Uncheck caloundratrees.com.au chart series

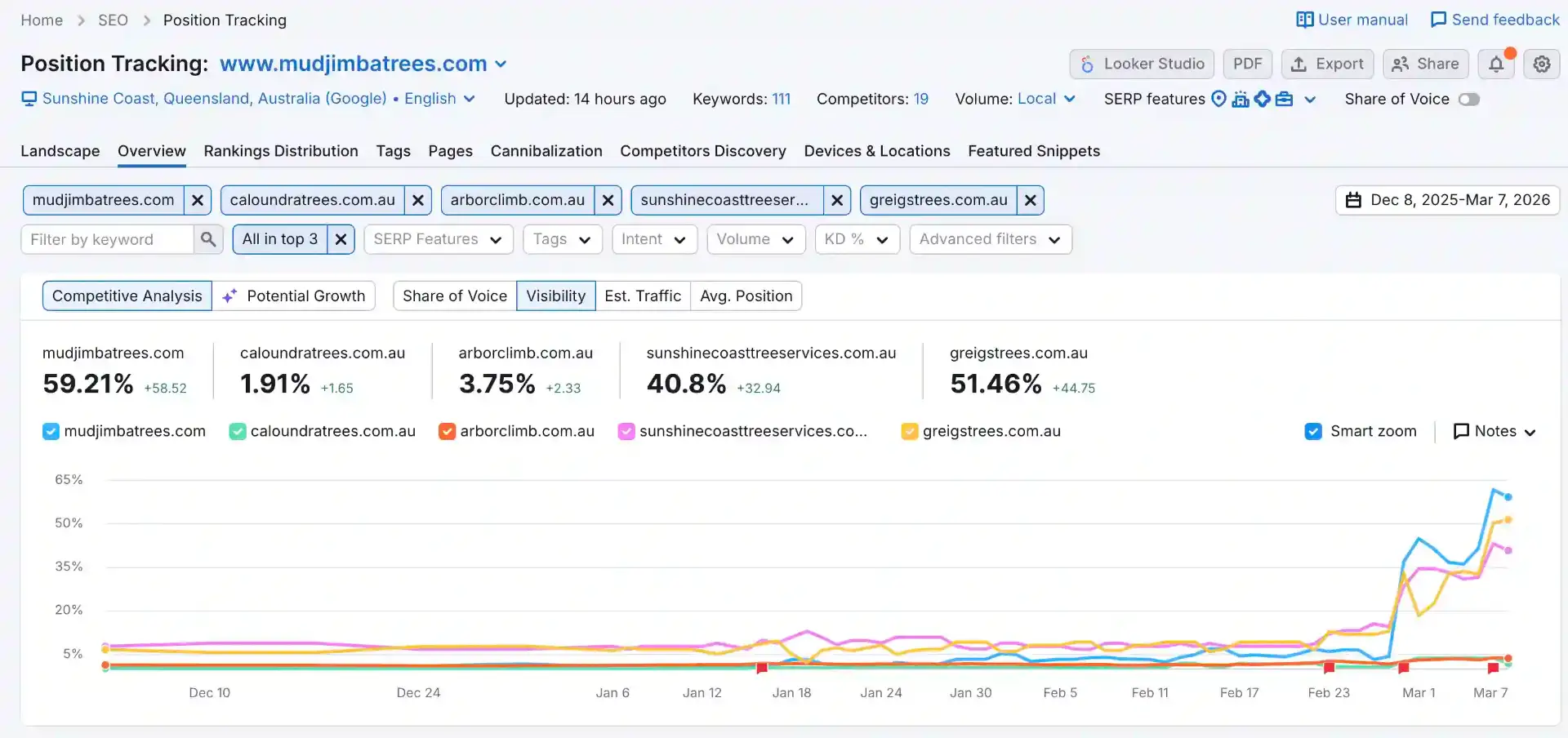[238, 431]
